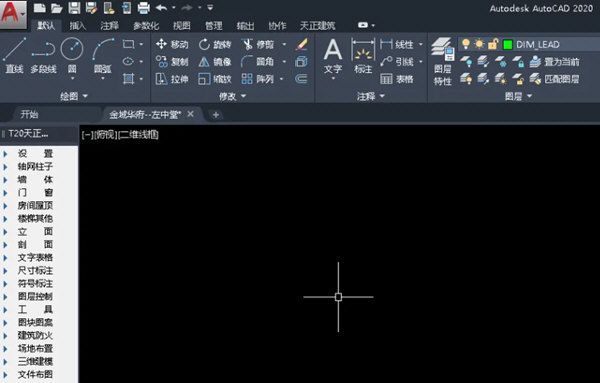Expand the 修改 modify panel
The image size is (600, 383).
(x=232, y=96)
